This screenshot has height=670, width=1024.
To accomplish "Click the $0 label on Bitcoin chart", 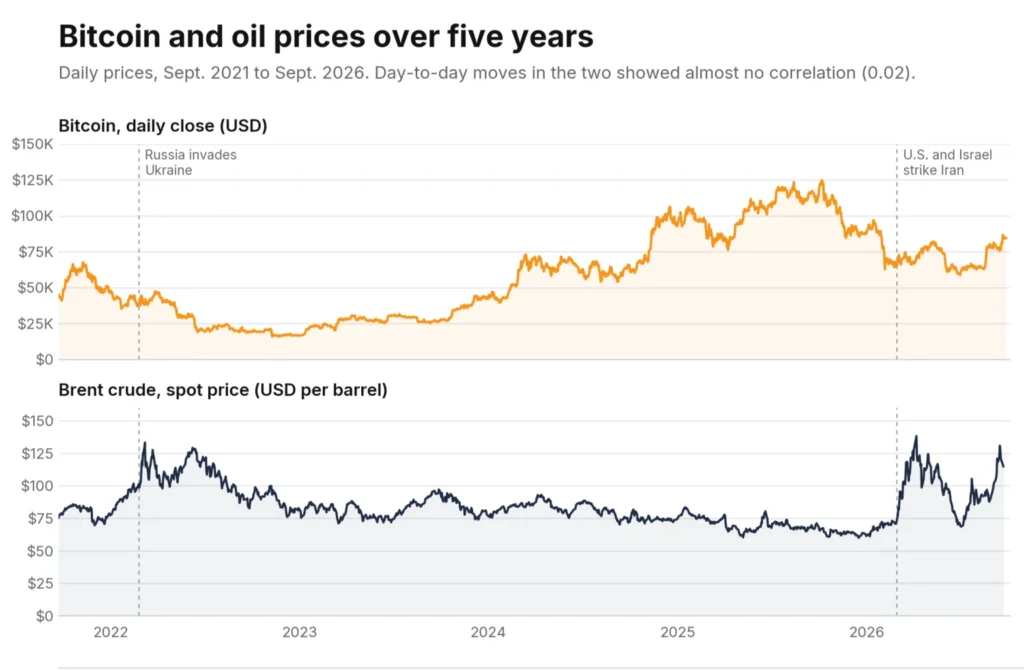I will (44, 360).
